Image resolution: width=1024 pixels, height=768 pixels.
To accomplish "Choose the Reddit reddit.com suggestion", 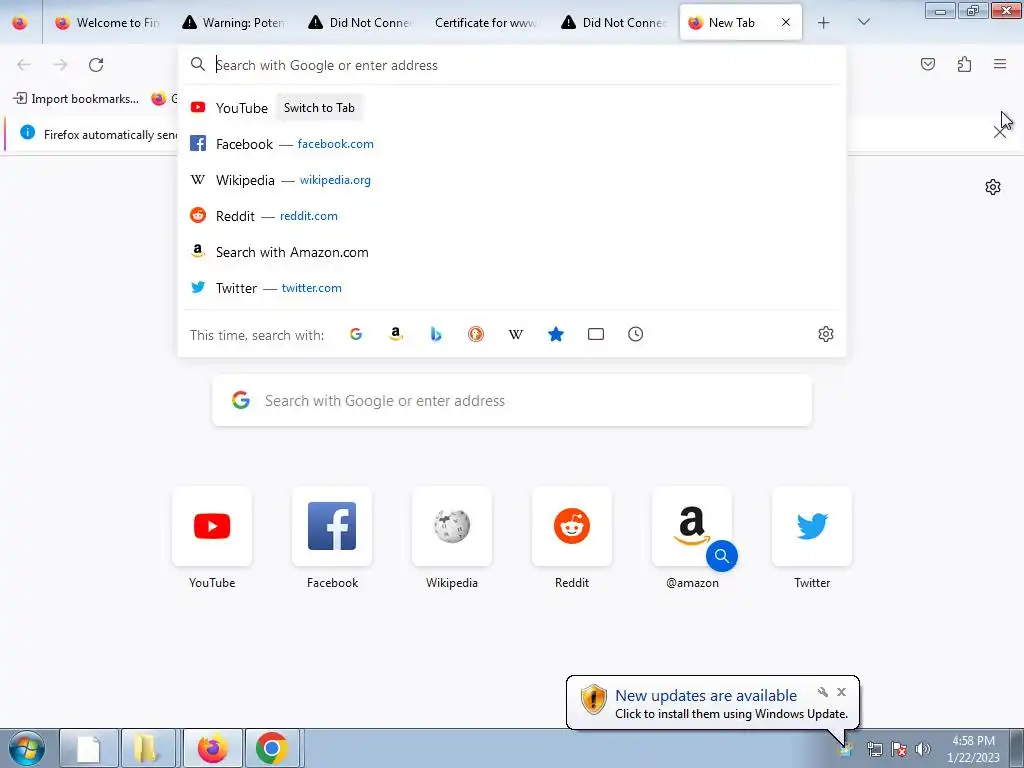I will (x=512, y=216).
